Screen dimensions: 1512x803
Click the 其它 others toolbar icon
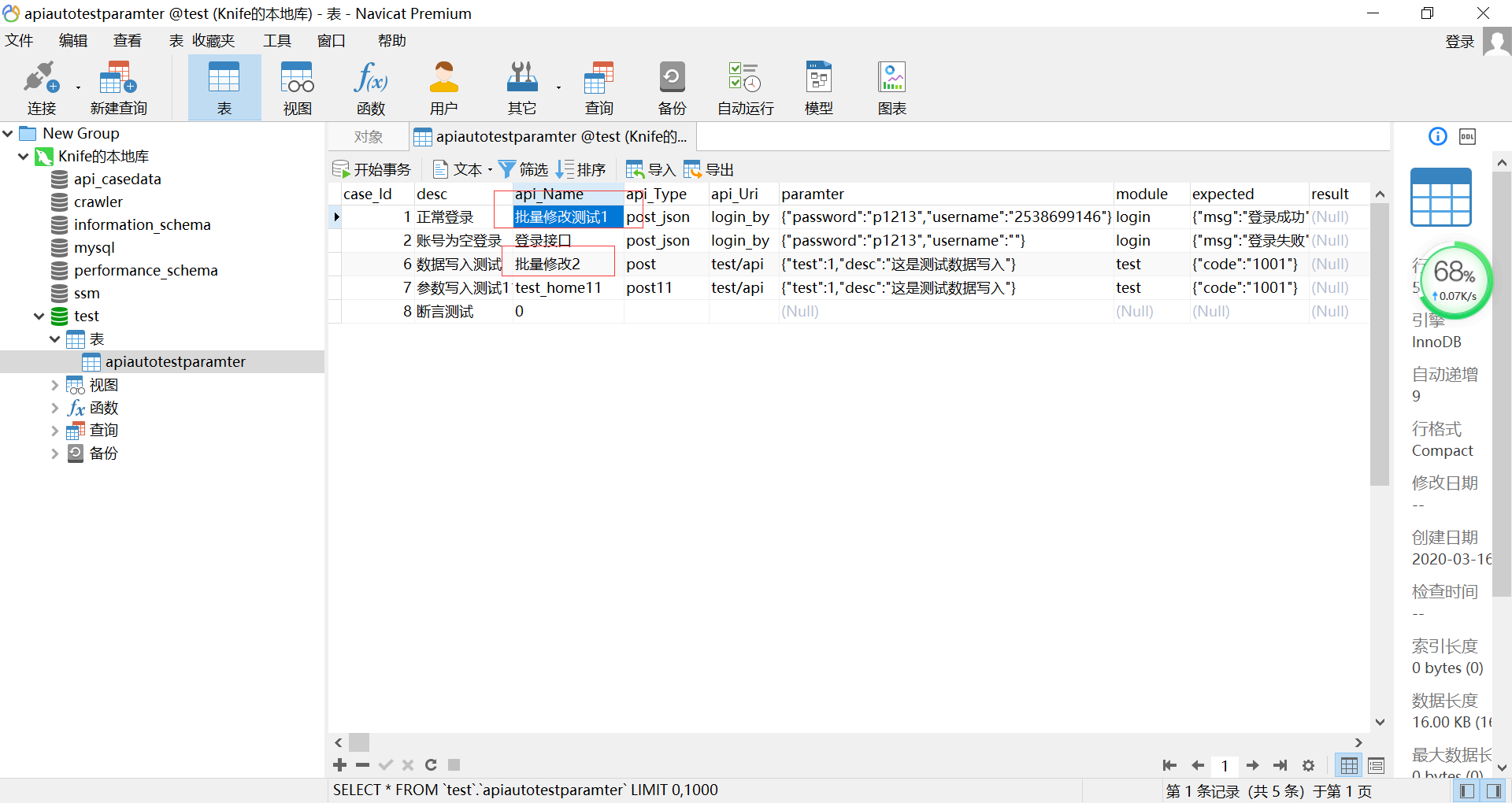pyautogui.click(x=521, y=87)
